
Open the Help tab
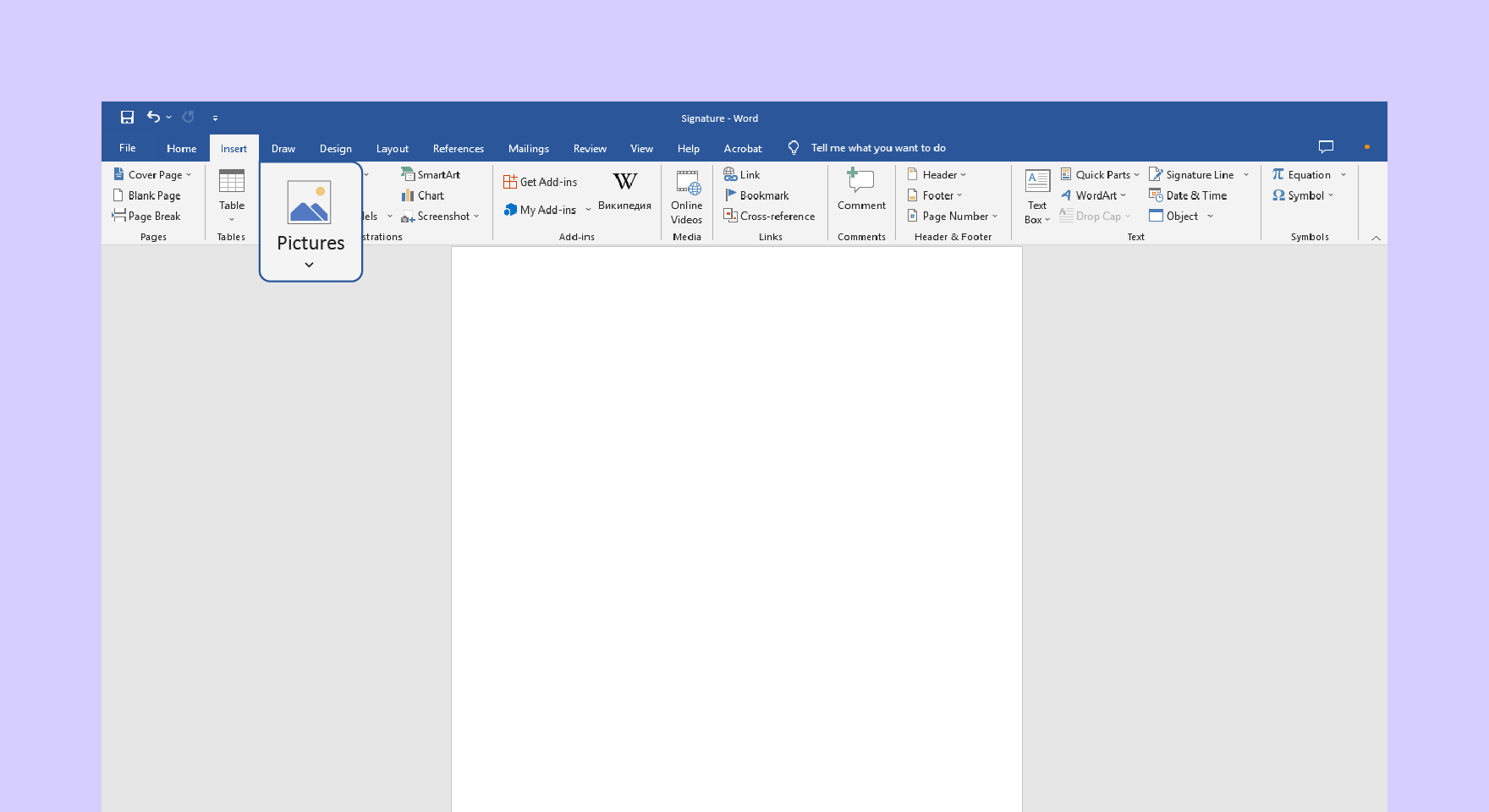point(689,149)
